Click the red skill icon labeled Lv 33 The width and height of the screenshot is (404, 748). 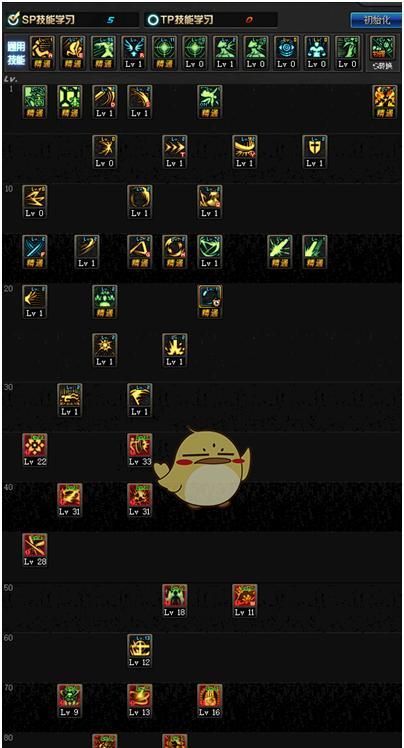click(140, 445)
